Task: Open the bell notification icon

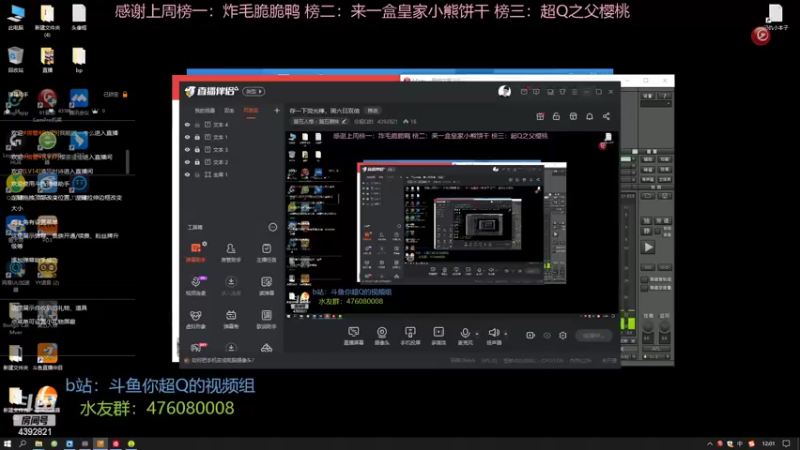Action: (589, 116)
